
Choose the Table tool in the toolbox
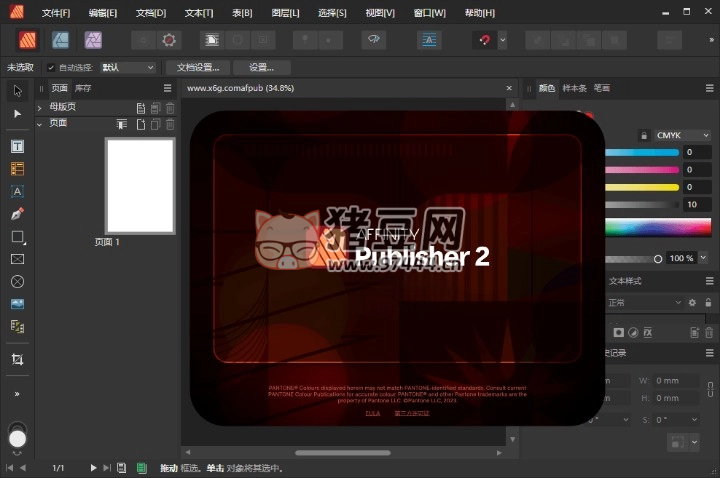(17, 169)
